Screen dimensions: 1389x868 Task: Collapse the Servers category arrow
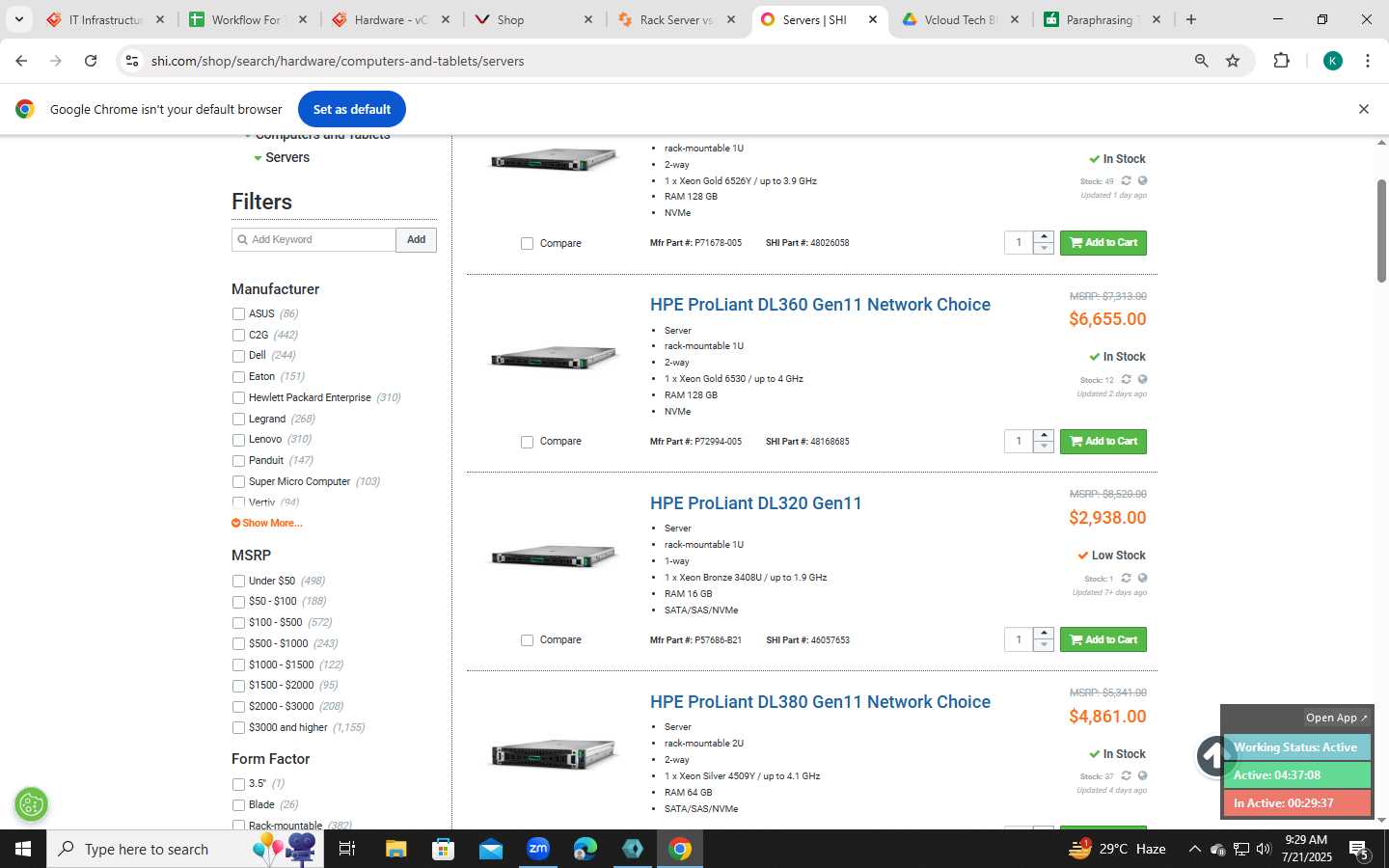coord(258,158)
